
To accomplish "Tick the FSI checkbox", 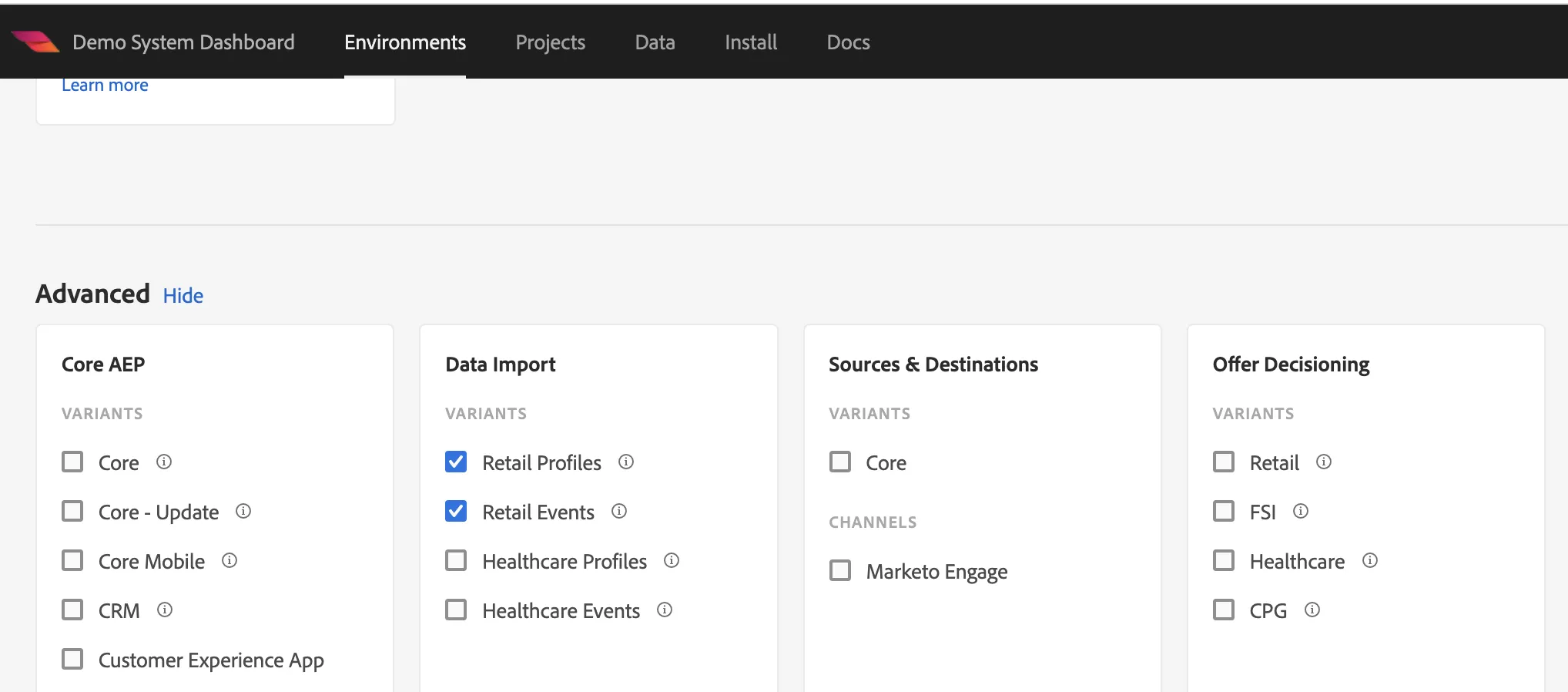I will pos(1224,511).
